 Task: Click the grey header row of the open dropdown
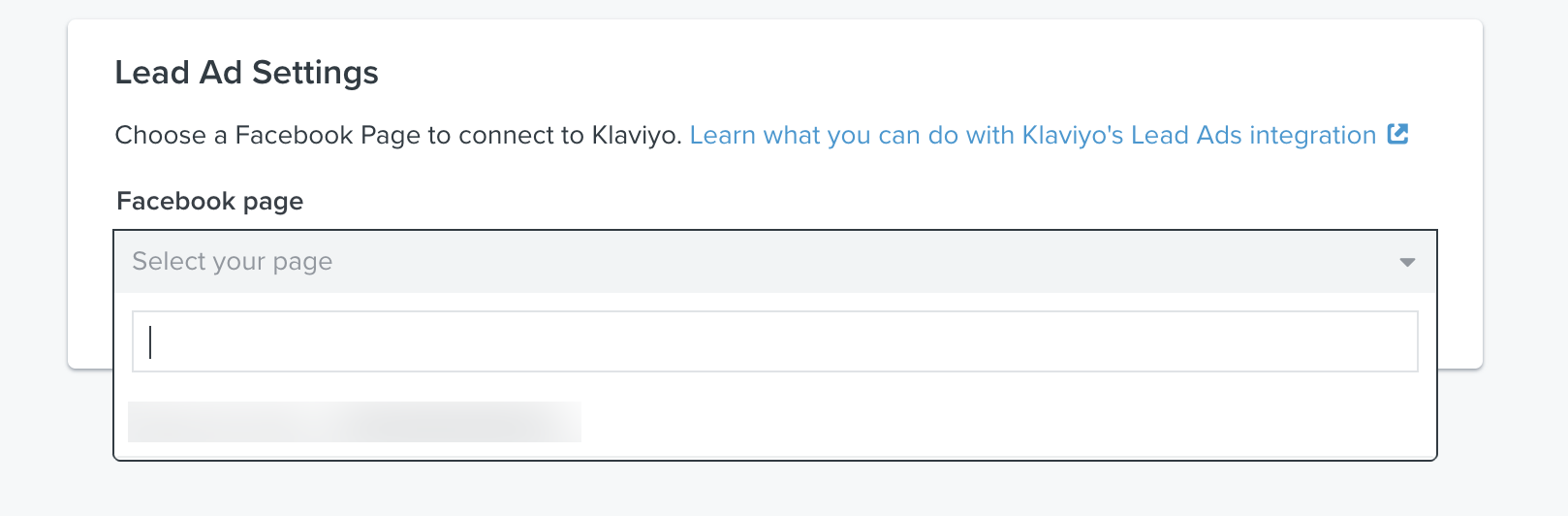click(x=775, y=262)
